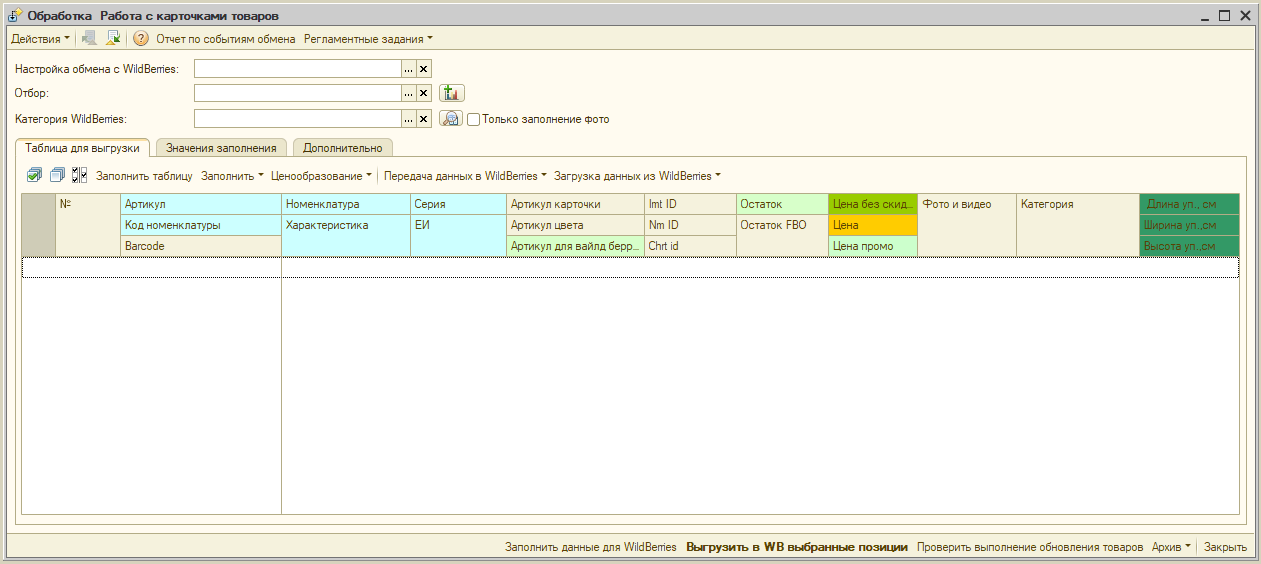Click the Закрыть button
Screen dimensions: 1261x564
click(x=1225, y=547)
